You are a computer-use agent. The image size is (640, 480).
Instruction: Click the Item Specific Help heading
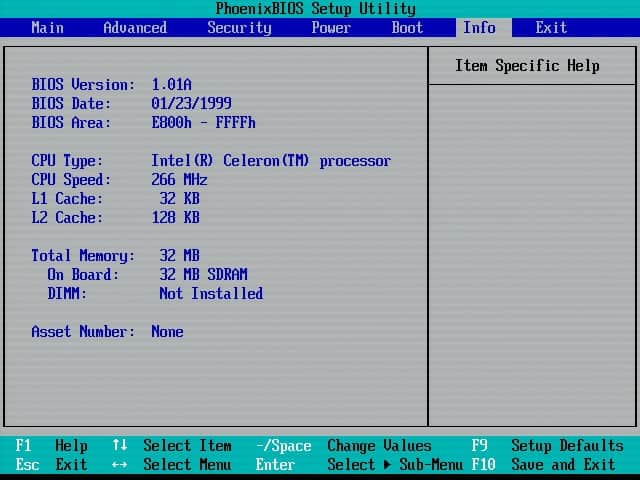pos(527,66)
